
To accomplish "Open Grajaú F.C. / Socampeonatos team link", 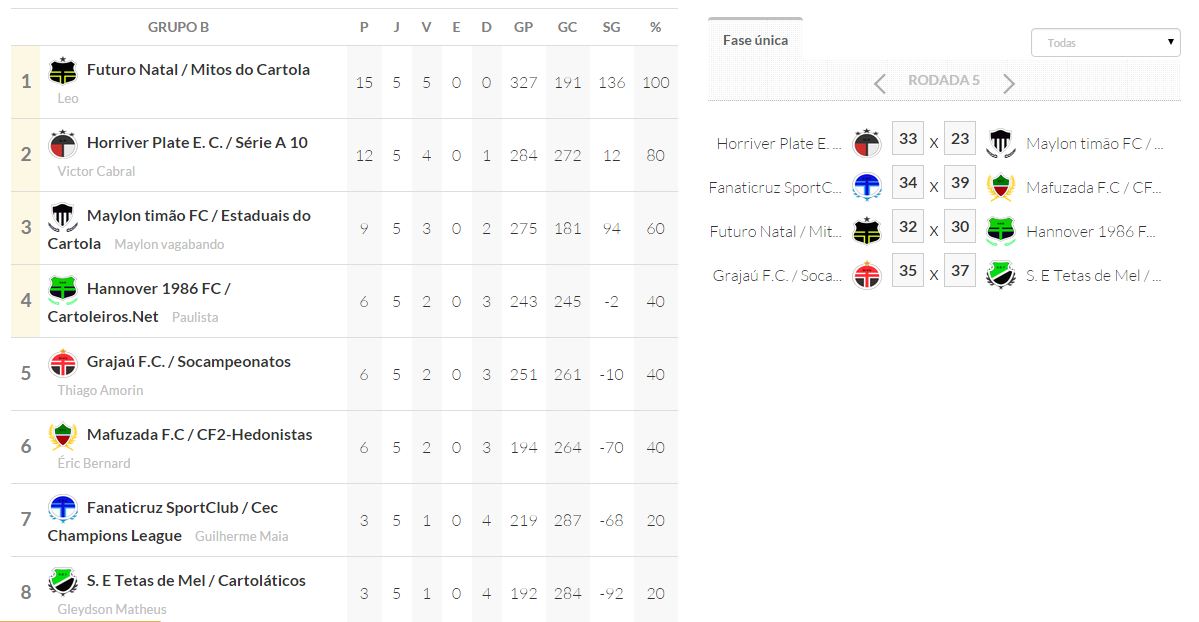I will pyautogui.click(x=188, y=362).
